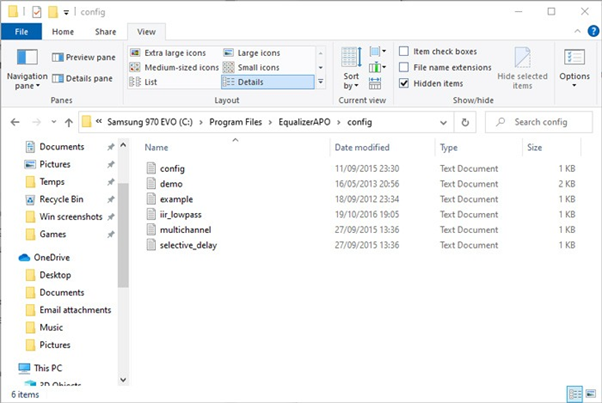
Task: Go forward in folder history
Action: pos(36,122)
